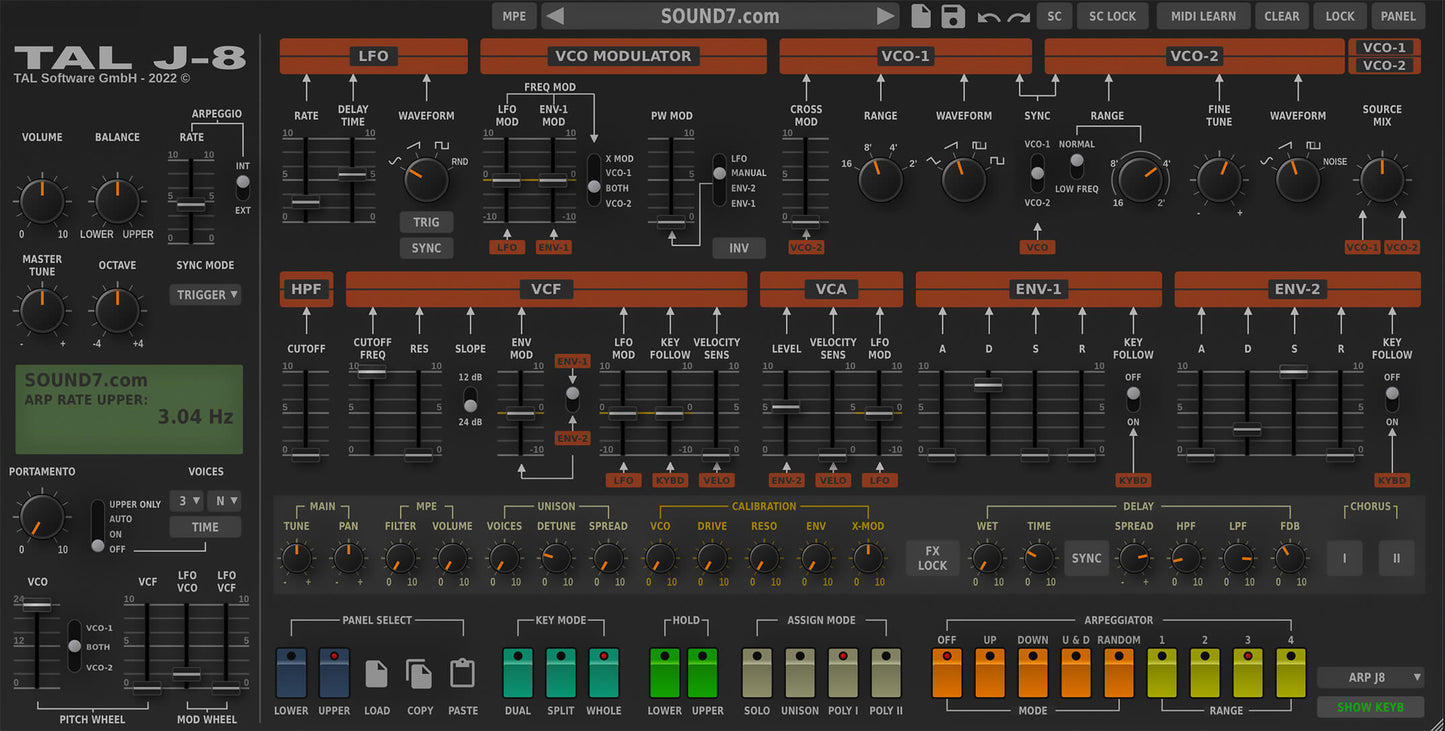Toggle VCO-2 NORMAL/LOW FREQ switch
The image size is (1445, 731).
point(1077,166)
